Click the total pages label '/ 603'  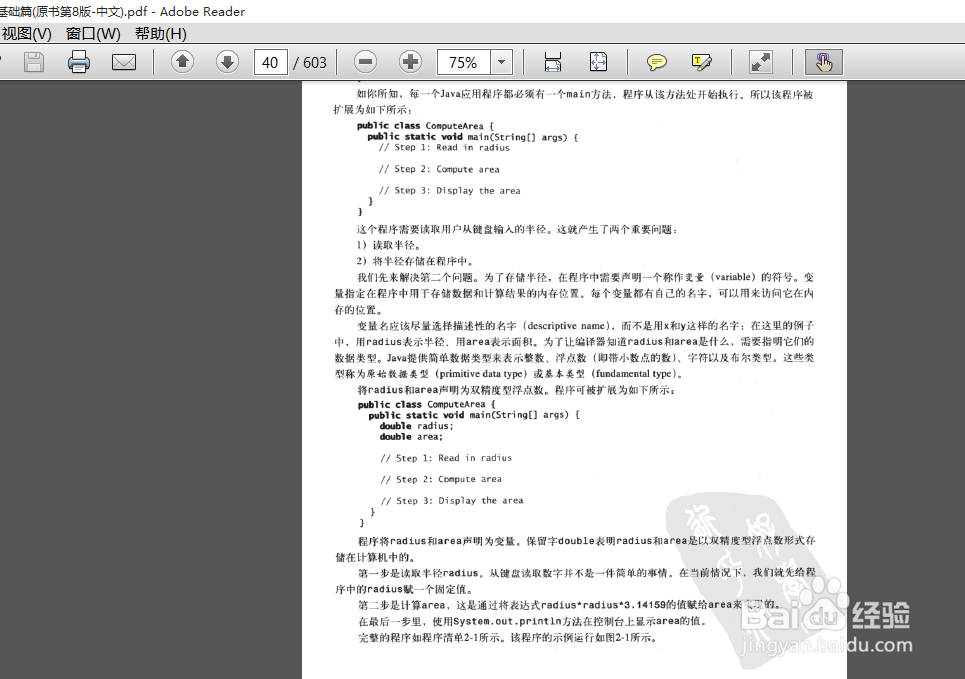tap(310, 62)
